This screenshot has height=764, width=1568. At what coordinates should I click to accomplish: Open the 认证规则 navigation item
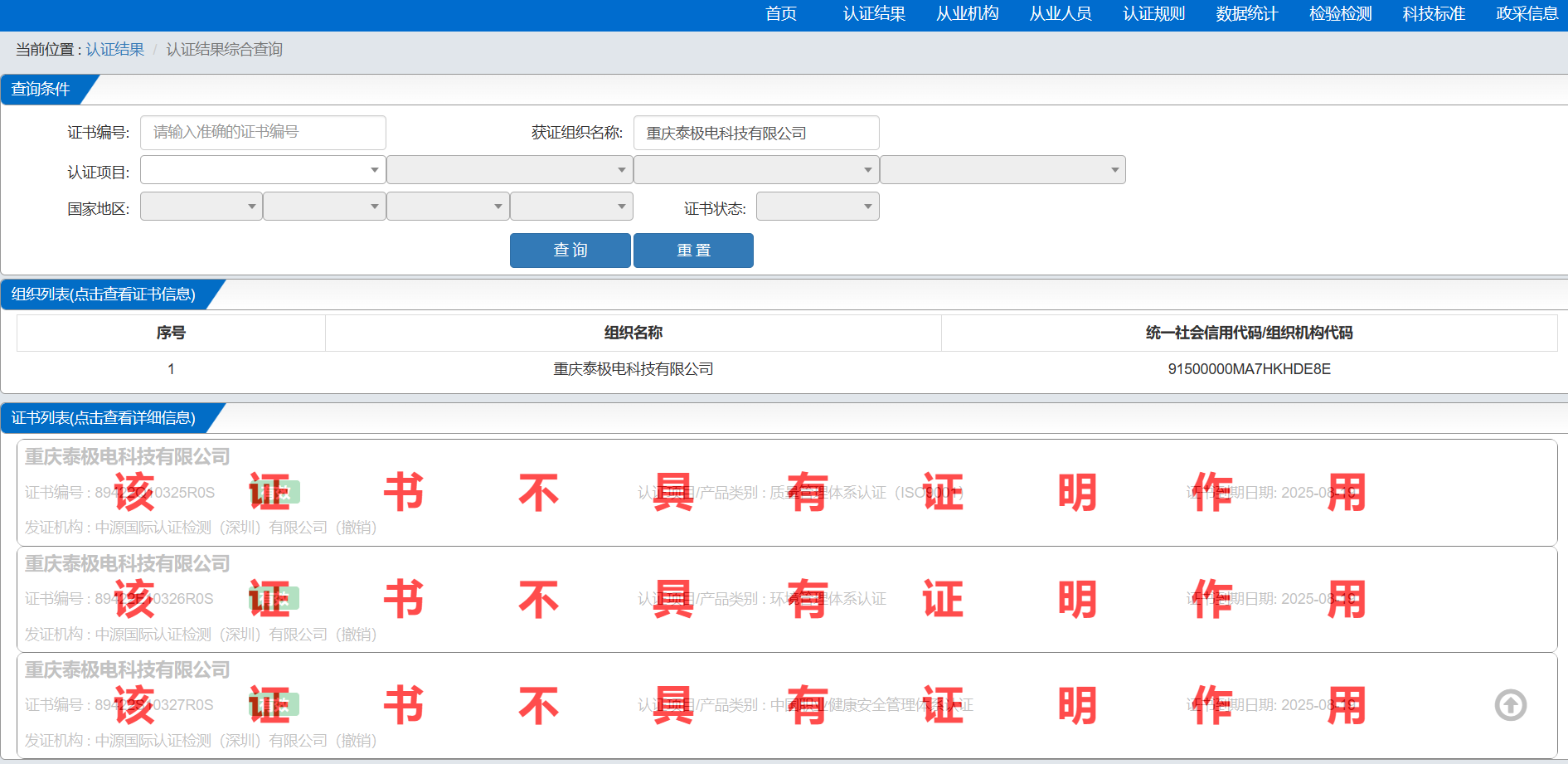1153,14
